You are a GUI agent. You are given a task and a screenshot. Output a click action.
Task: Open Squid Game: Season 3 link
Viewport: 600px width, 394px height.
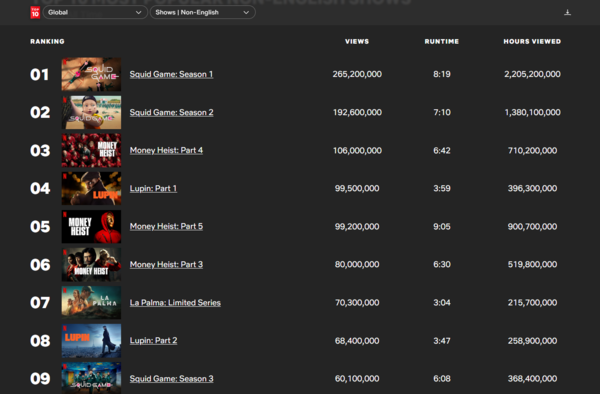[171, 379]
